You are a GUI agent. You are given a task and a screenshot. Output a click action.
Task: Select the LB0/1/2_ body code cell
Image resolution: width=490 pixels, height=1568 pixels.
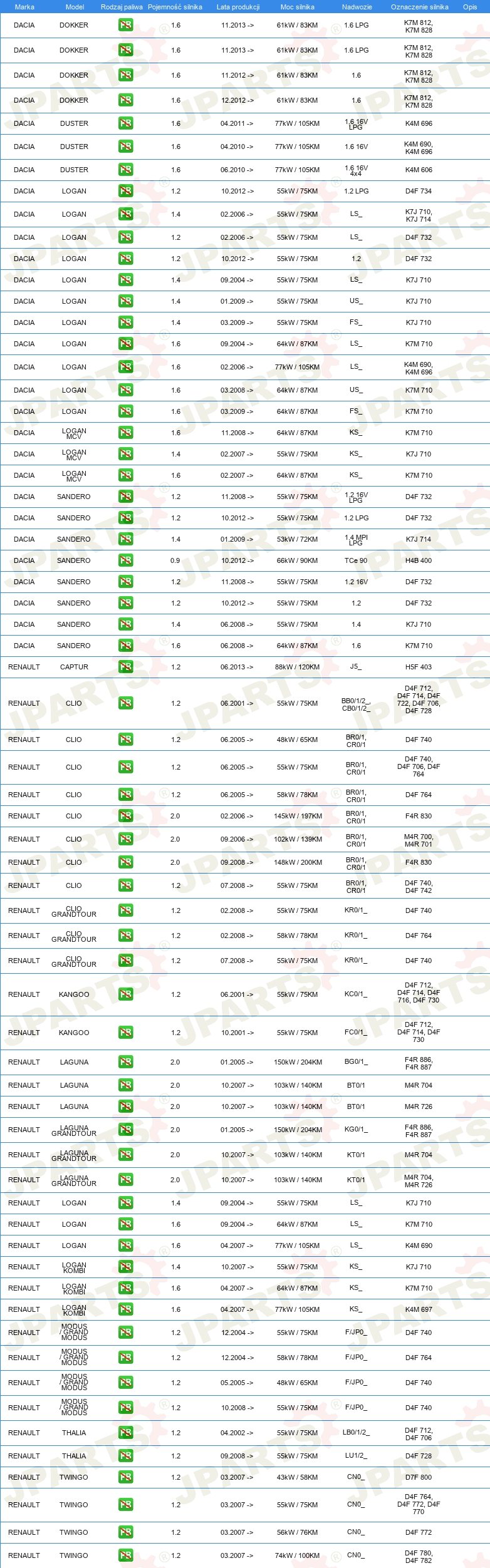click(x=356, y=1433)
